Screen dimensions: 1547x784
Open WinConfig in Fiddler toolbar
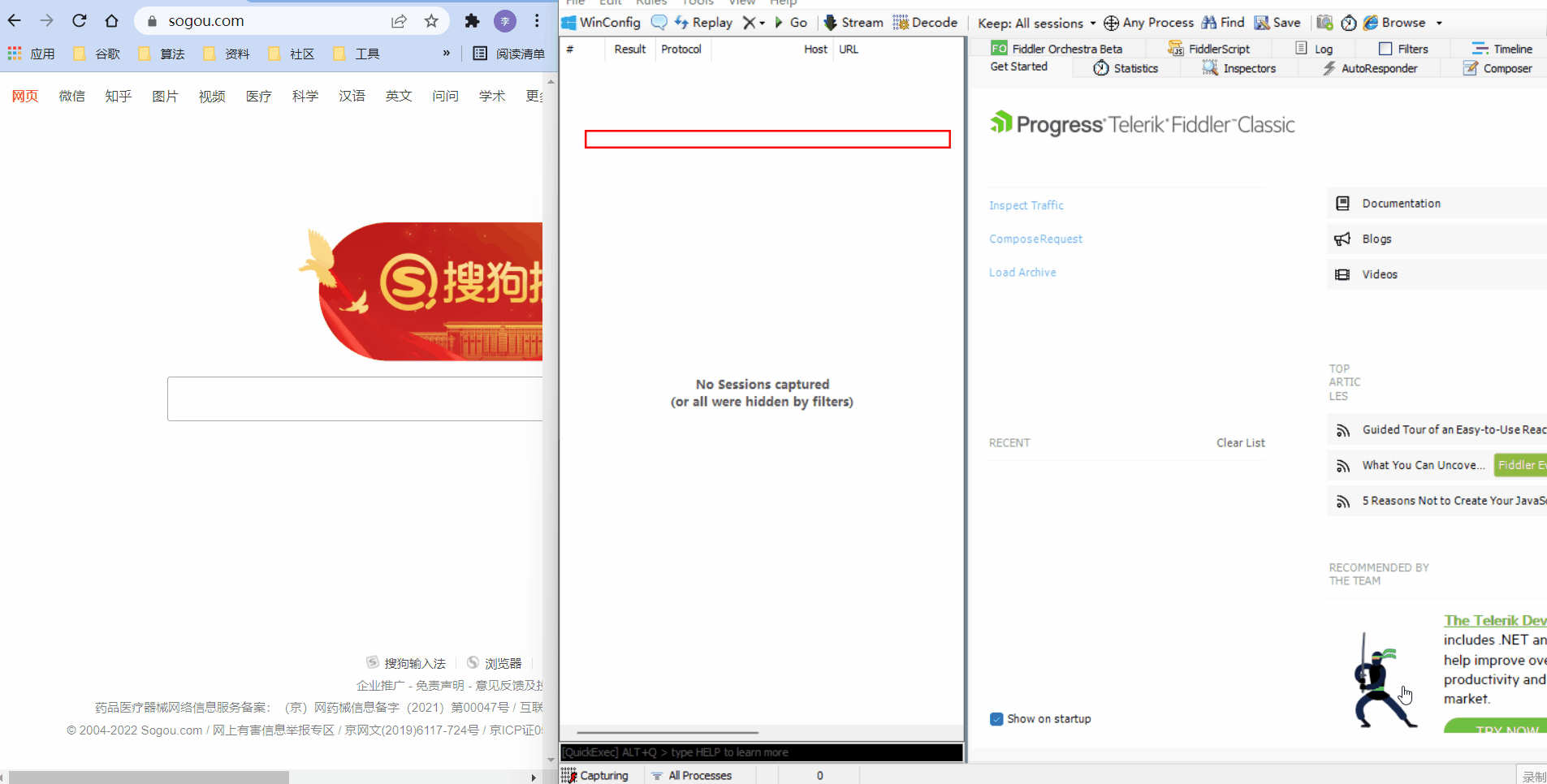(x=601, y=23)
